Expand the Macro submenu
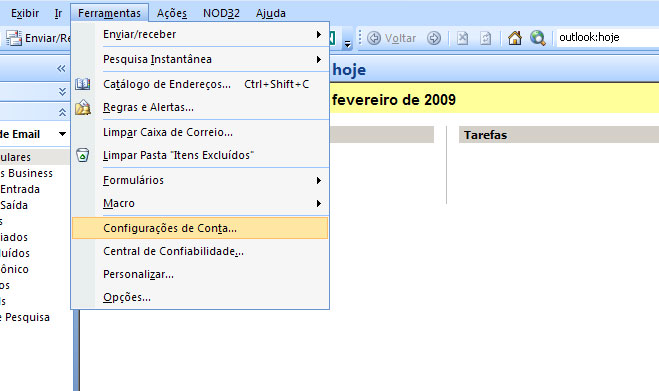The width and height of the screenshot is (659, 391). pos(200,203)
